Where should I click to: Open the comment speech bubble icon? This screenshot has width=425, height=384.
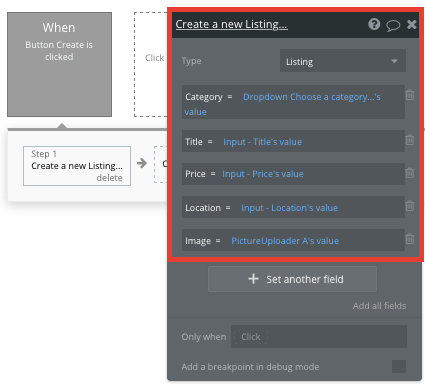click(393, 25)
